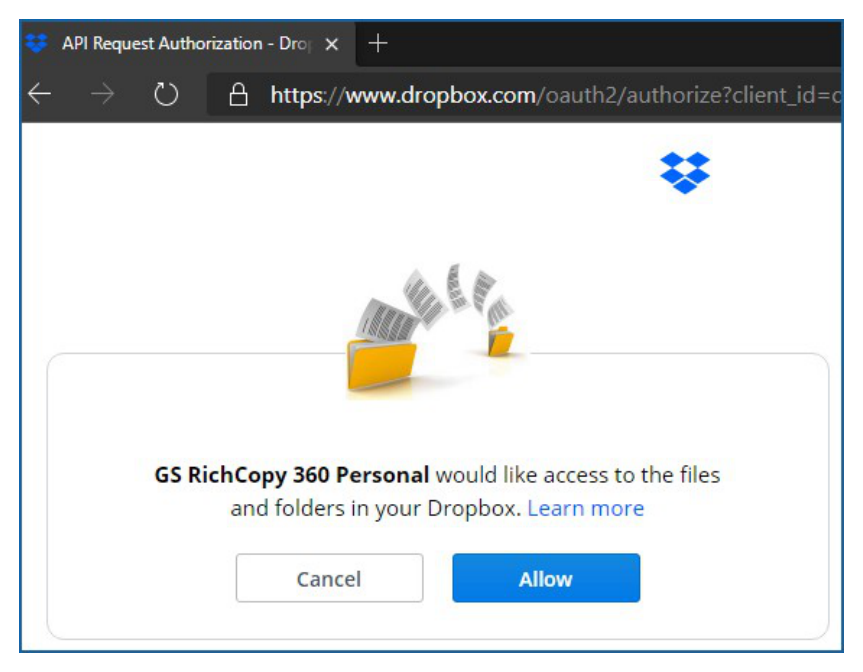This screenshot has height=672, width=863.
Task: Click the 'GS RichCopy 360 Personal' app name
Action: (x=292, y=475)
